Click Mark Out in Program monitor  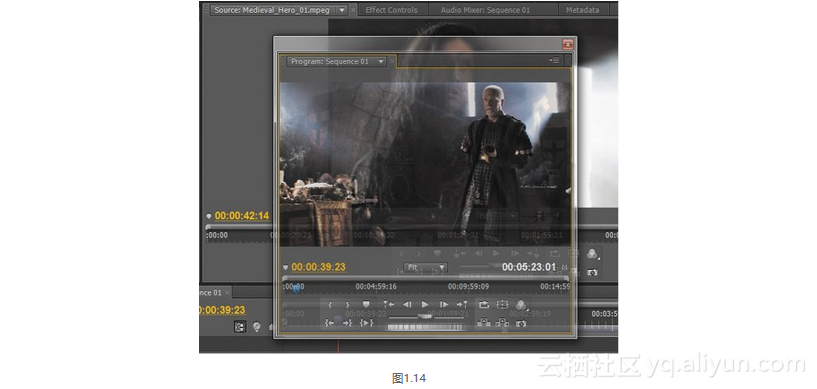348,305
